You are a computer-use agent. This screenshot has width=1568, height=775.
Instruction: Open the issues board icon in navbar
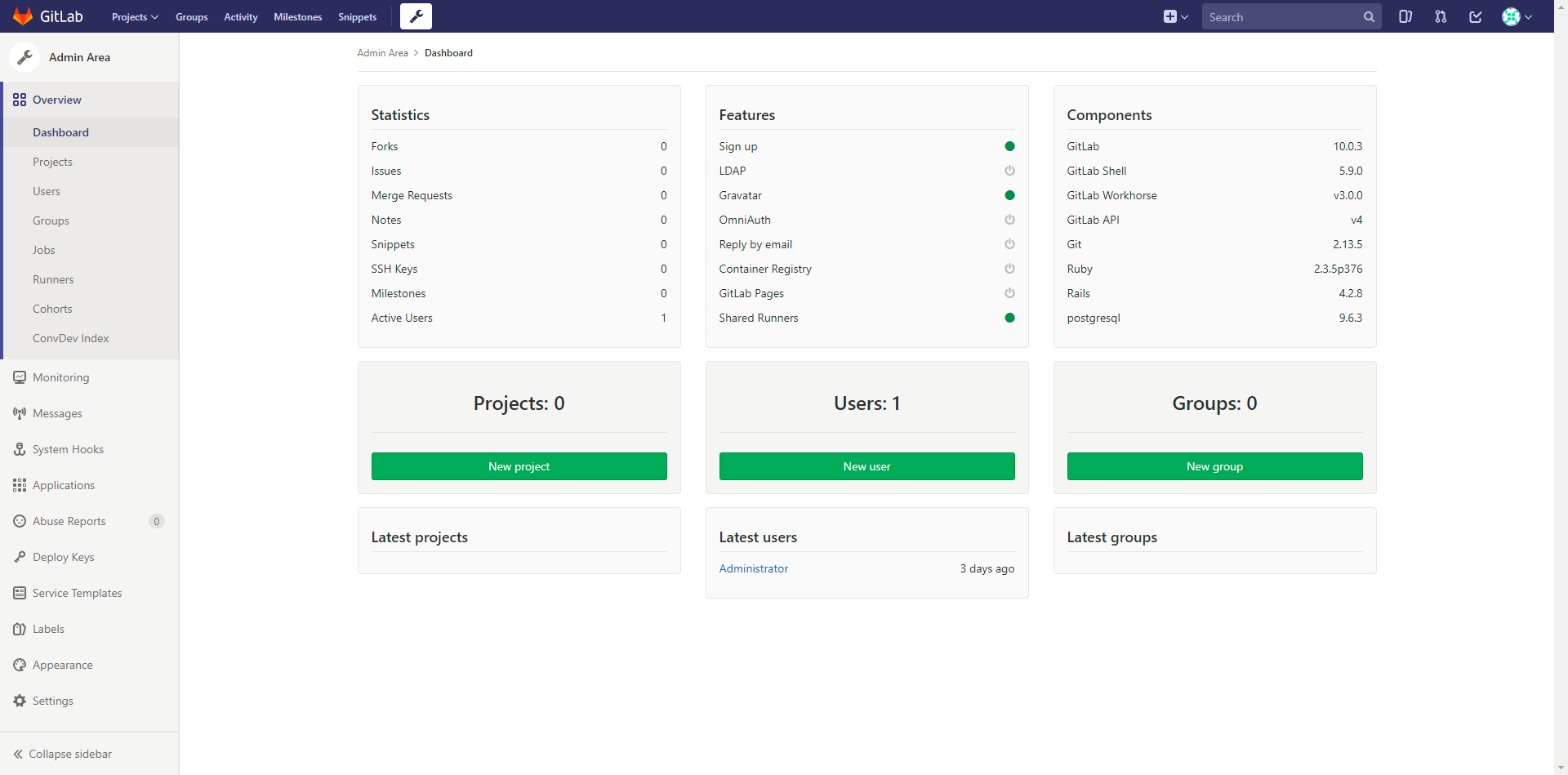click(x=1405, y=16)
